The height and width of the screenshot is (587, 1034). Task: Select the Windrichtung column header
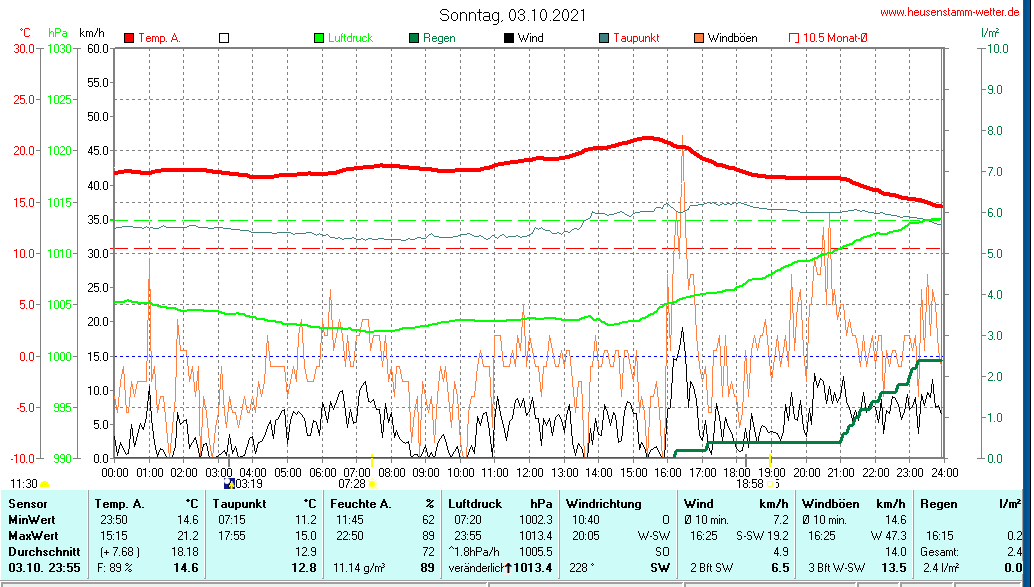coord(602,504)
